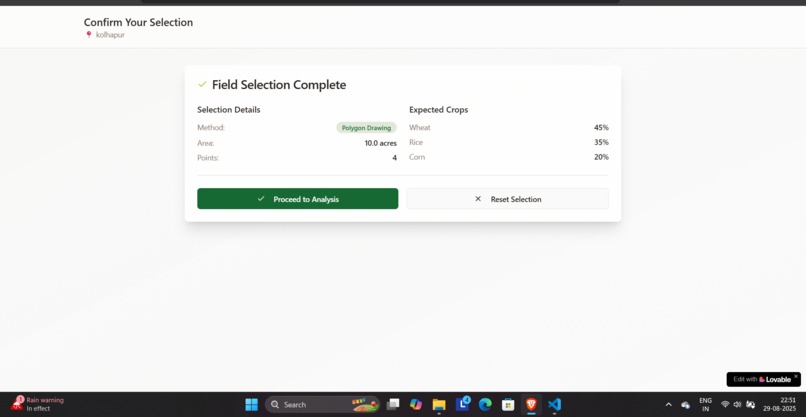Launch Copilot from the taskbar
This screenshot has width=806, height=417.
[416, 405]
